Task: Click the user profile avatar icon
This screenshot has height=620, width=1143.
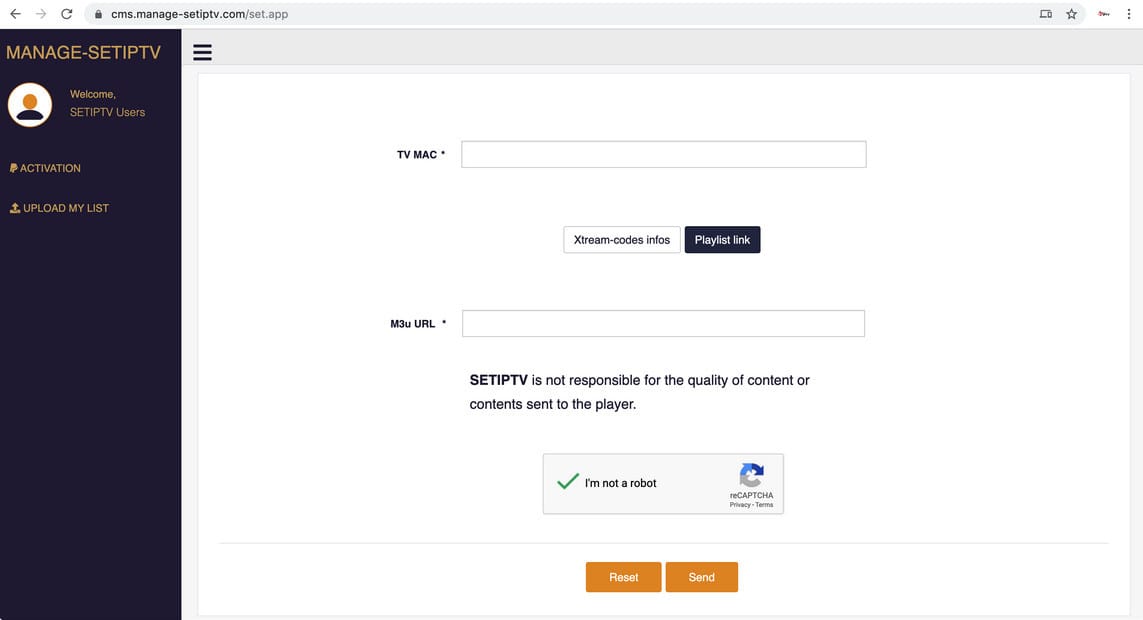Action: pyautogui.click(x=29, y=104)
